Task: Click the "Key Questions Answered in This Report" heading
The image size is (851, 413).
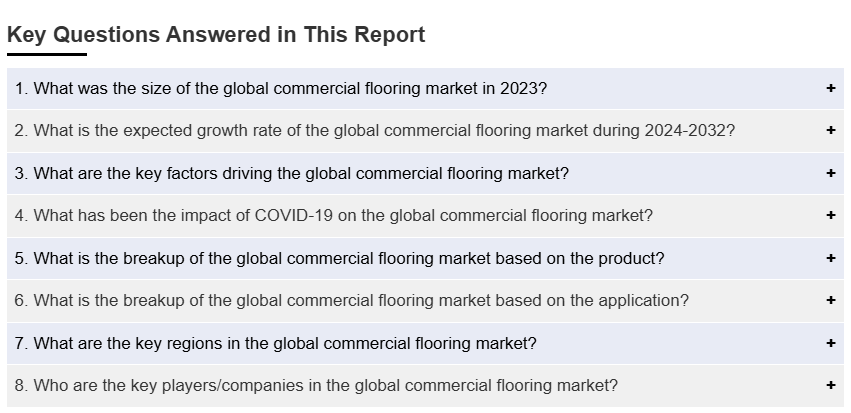Action: pos(216,35)
